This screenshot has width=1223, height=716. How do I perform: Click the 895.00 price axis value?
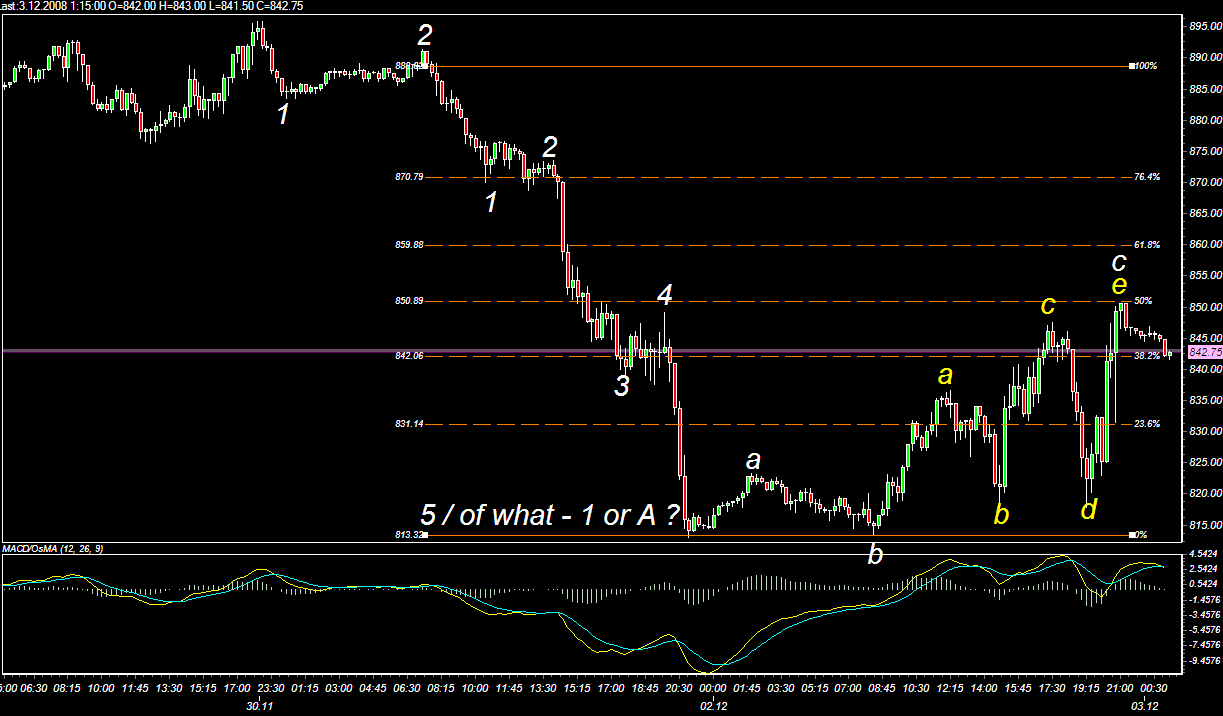[1203, 27]
